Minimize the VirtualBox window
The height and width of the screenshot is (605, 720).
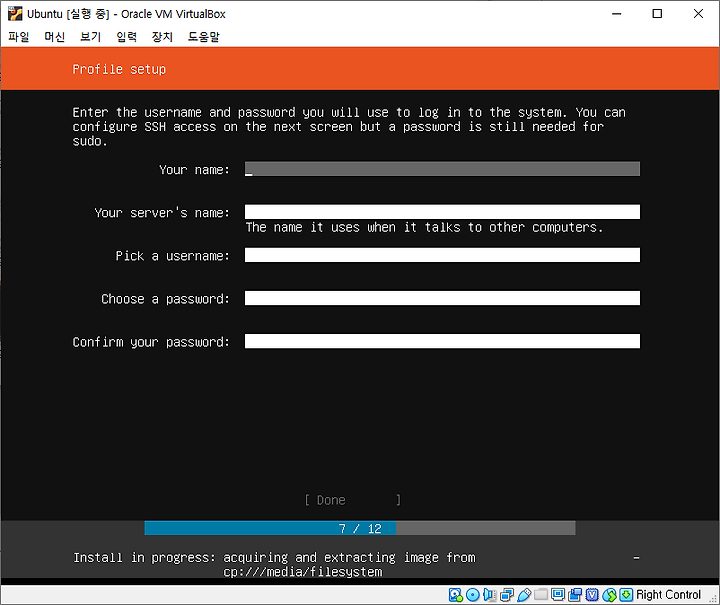(617, 14)
